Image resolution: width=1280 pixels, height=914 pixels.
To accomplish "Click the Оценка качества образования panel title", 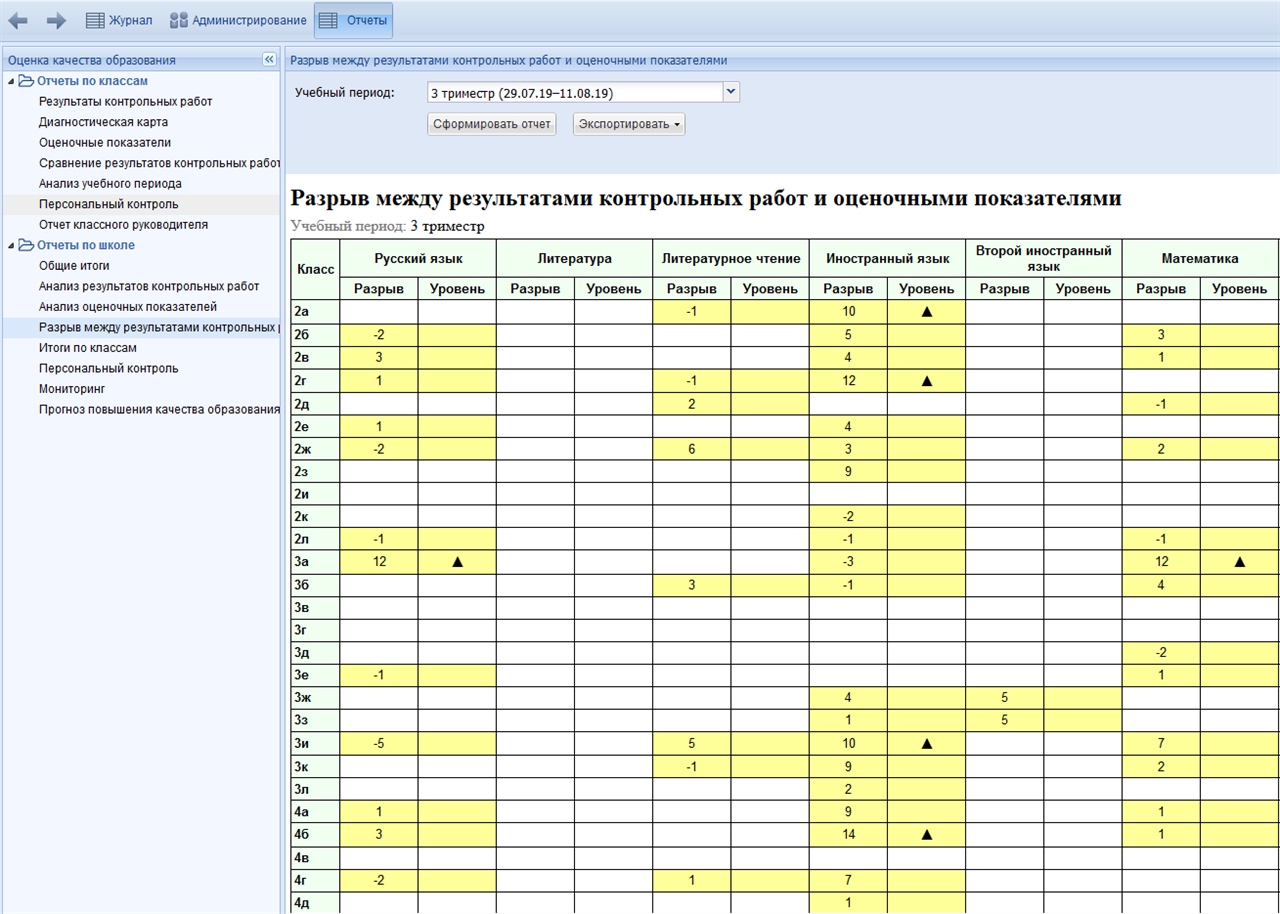I will (91, 60).
